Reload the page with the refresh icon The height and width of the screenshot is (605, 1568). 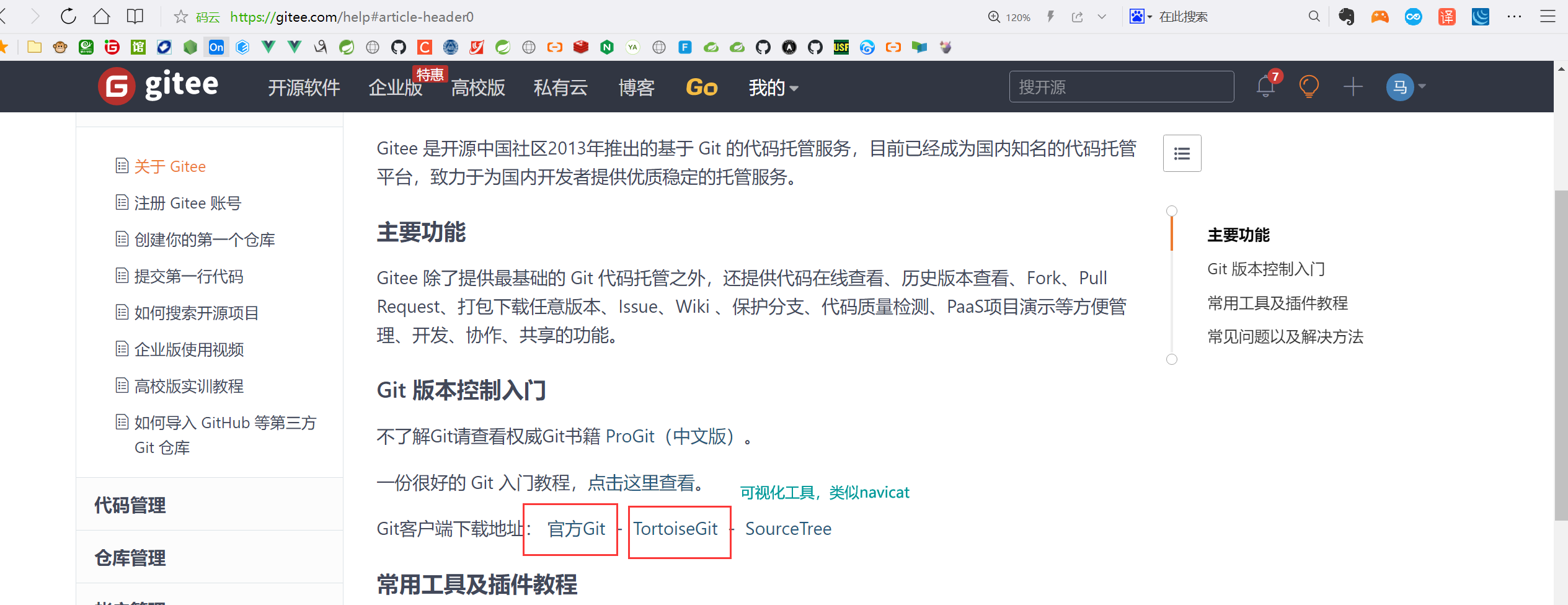(68, 17)
